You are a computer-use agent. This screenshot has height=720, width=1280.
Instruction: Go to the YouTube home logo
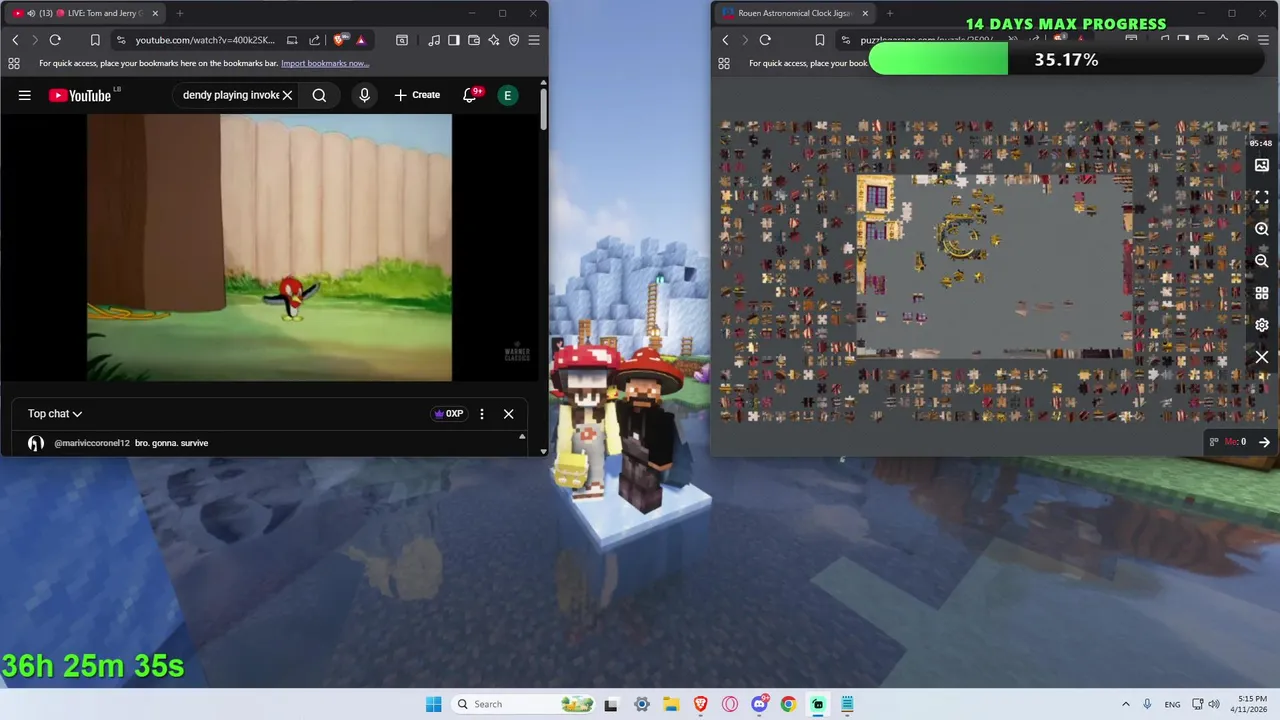tap(80, 95)
